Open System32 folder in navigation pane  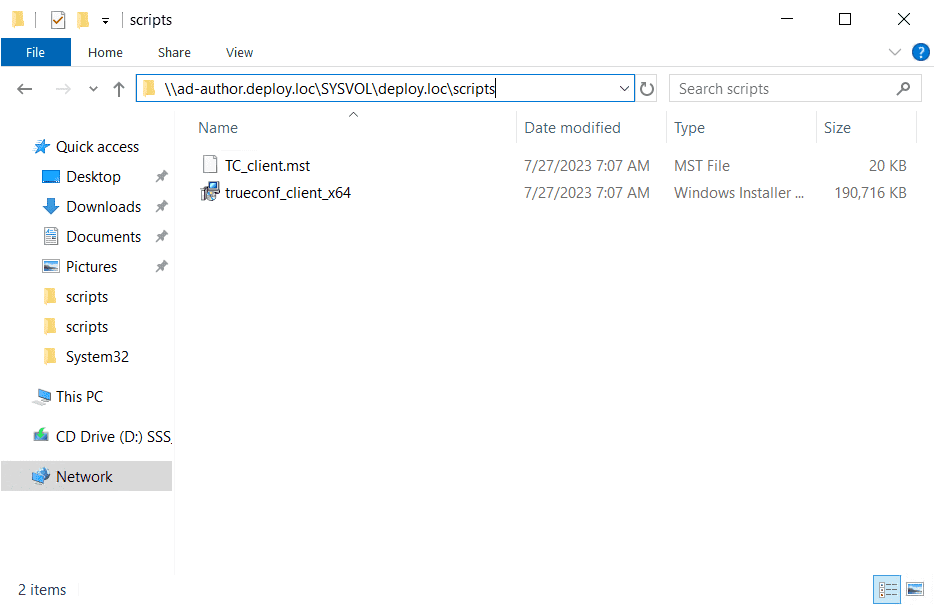pos(97,356)
